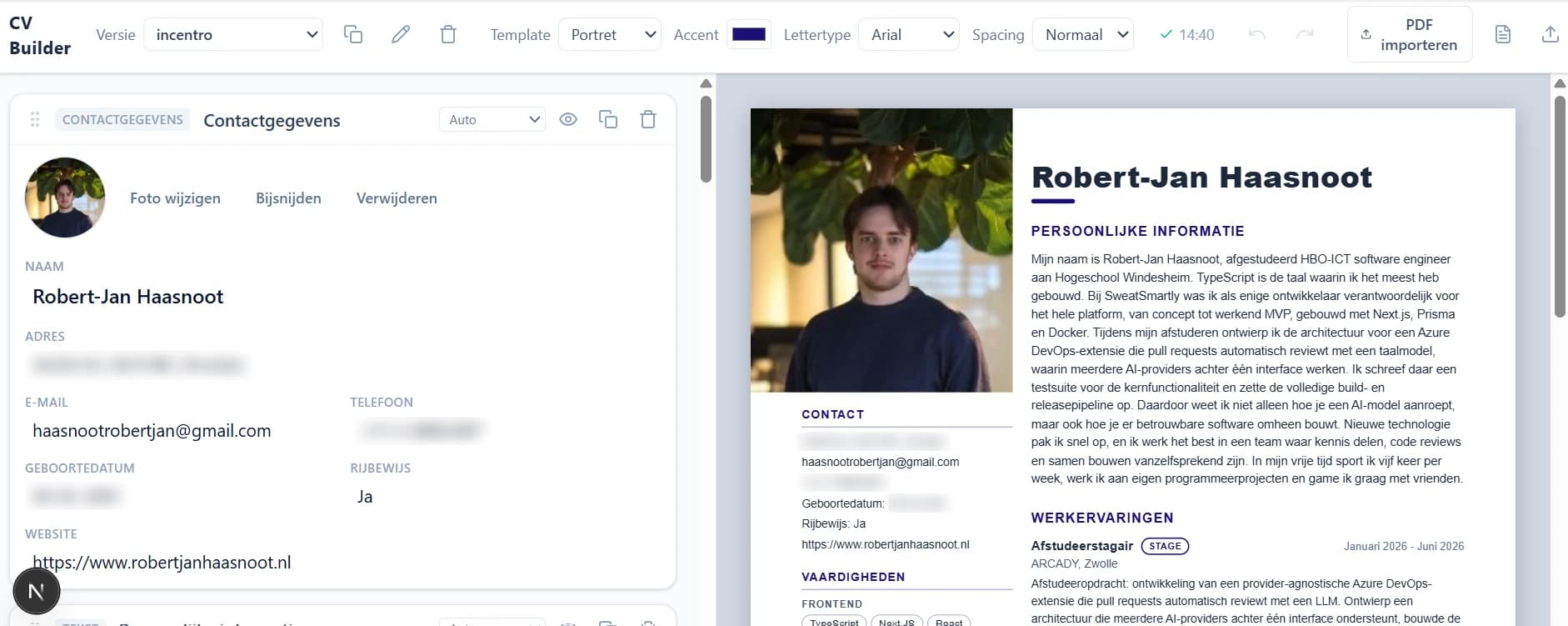Click the PDF importeren button
The height and width of the screenshot is (626, 1568).
coord(1410,34)
